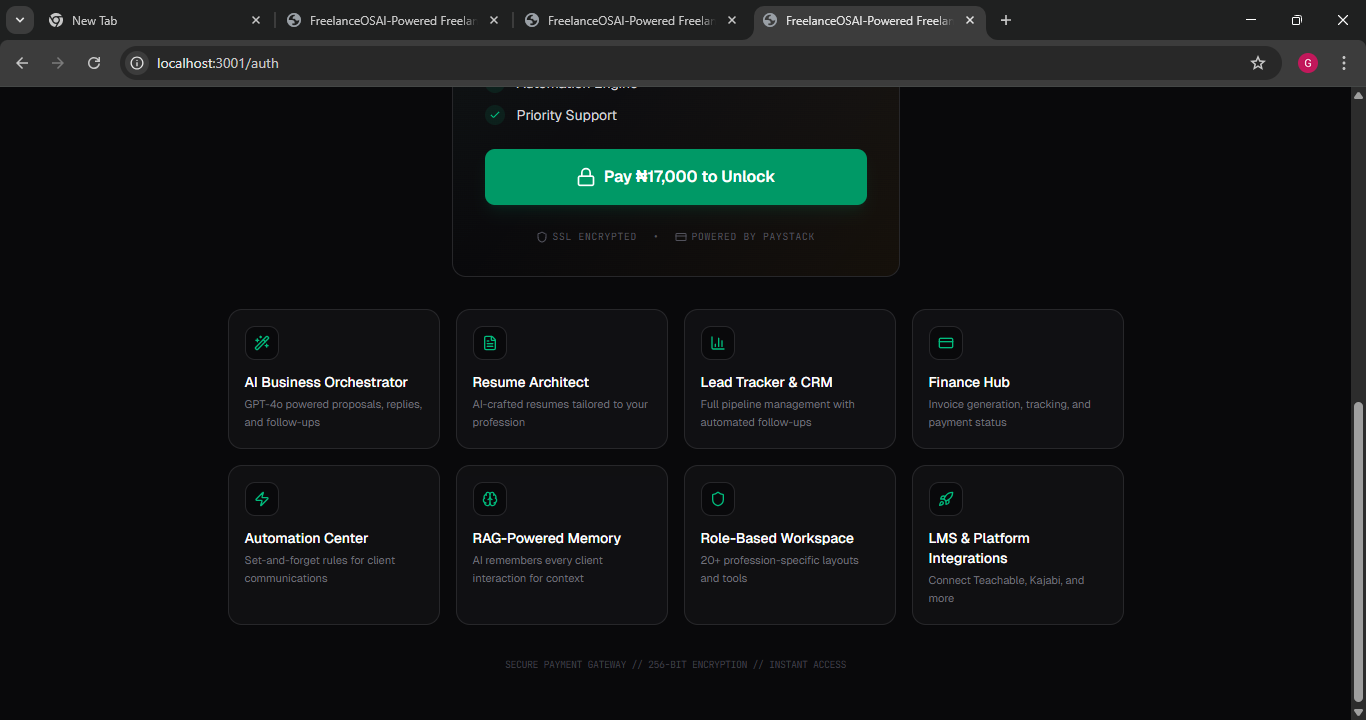
Task: Click the Lead Tracker & CRM title
Action: pyautogui.click(x=767, y=382)
